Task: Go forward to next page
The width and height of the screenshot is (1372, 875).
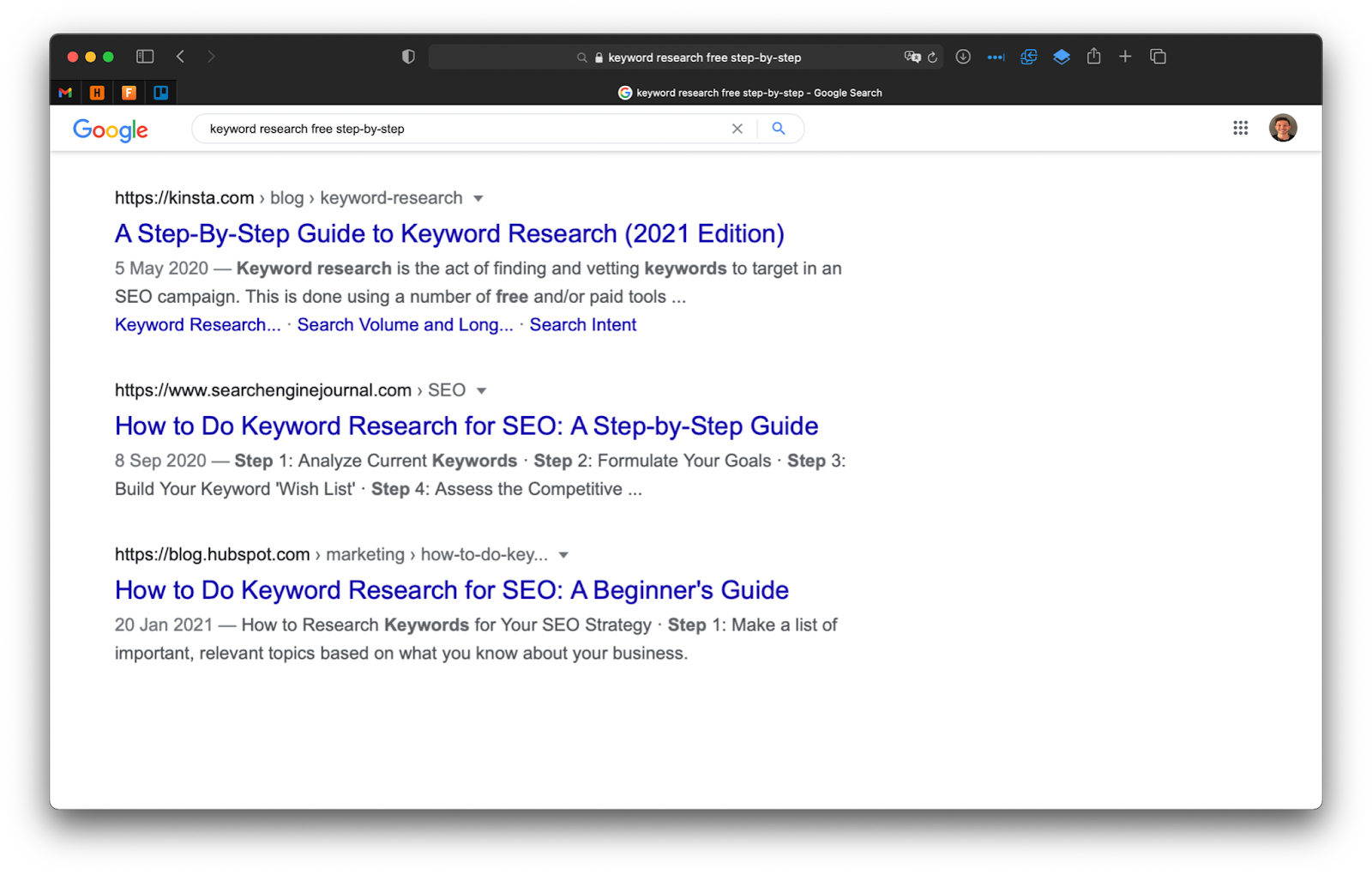Action: point(211,57)
